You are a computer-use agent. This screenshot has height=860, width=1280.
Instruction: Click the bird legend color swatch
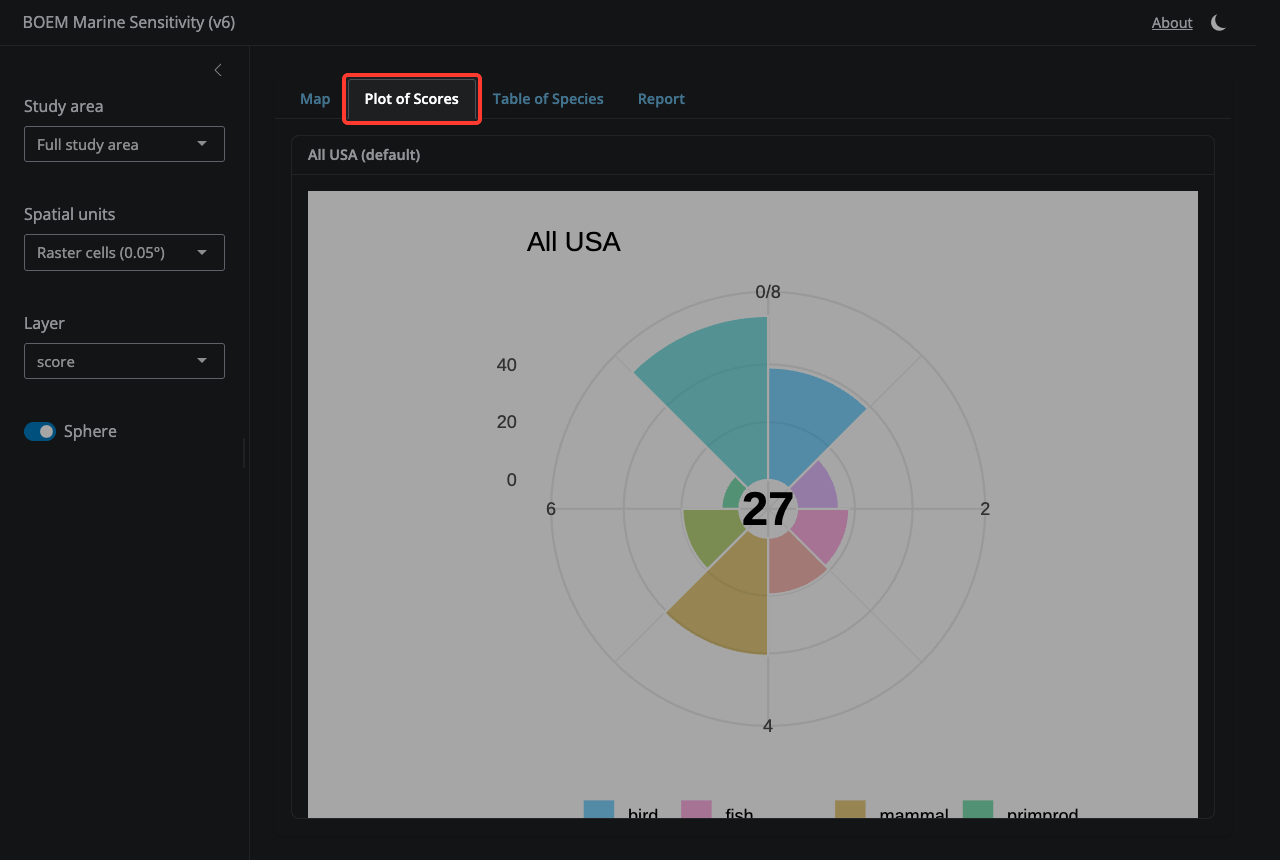pyautogui.click(x=599, y=809)
